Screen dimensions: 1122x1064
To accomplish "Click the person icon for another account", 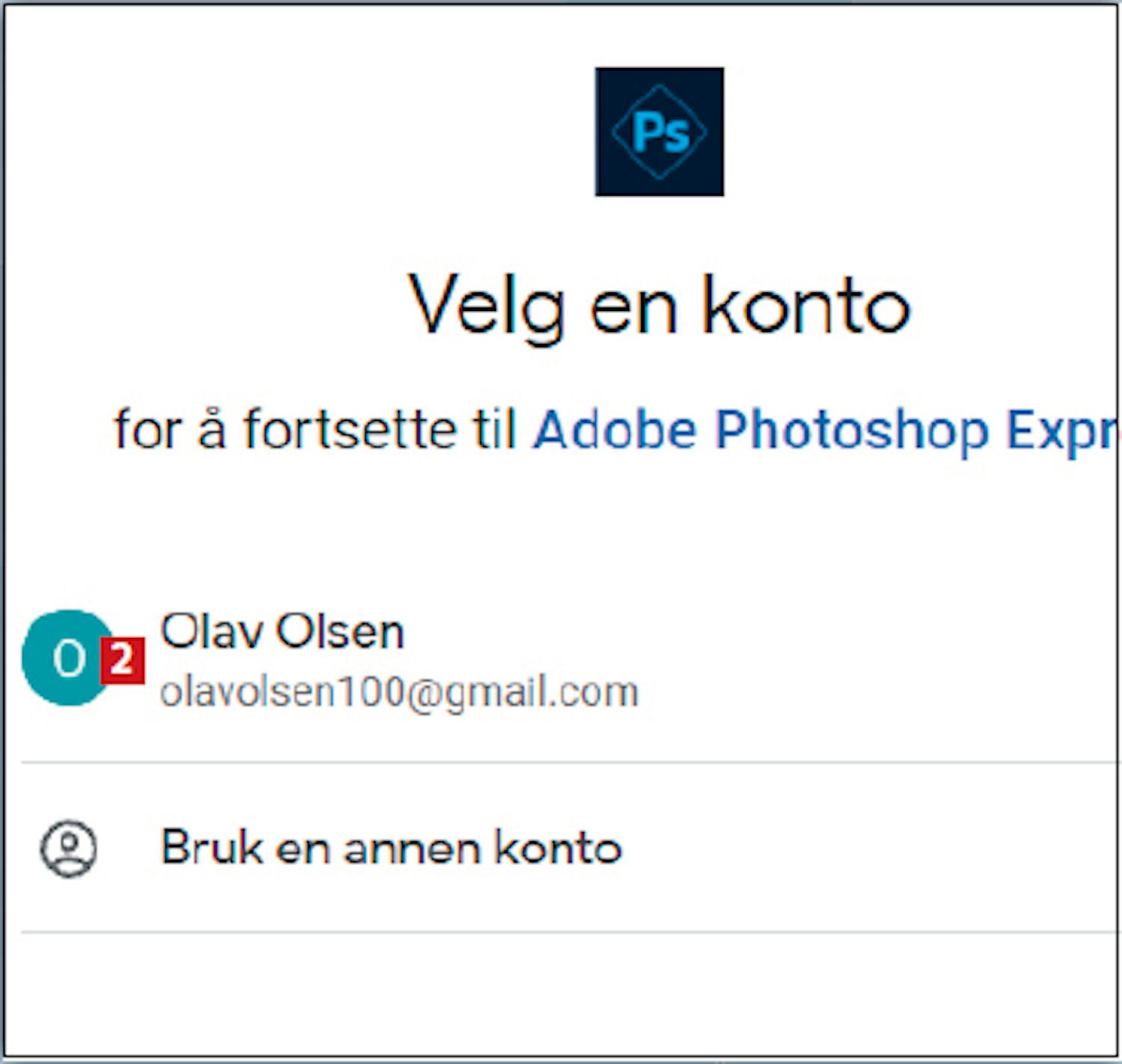I will [x=68, y=849].
